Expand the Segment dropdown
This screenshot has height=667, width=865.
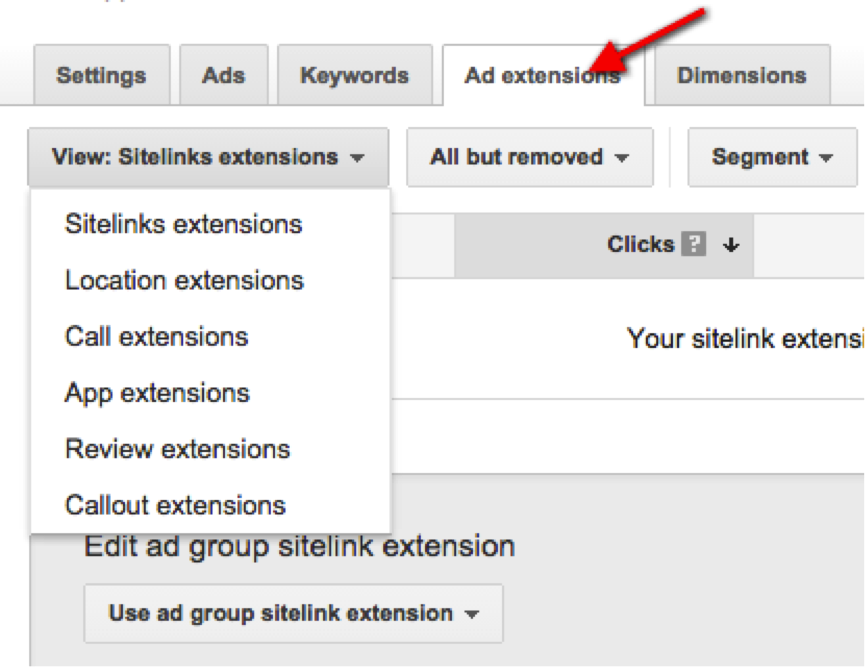coord(772,157)
